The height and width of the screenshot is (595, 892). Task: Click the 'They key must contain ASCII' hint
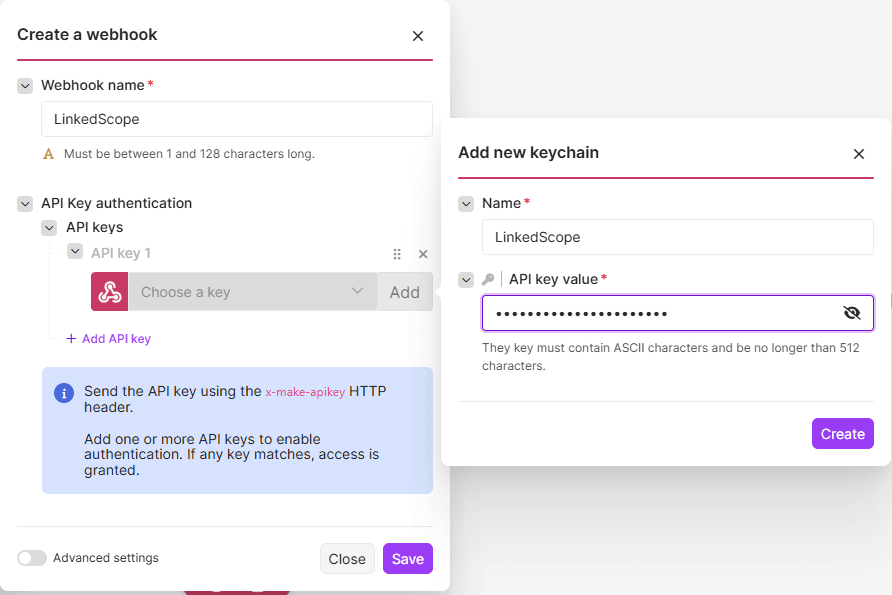click(671, 357)
